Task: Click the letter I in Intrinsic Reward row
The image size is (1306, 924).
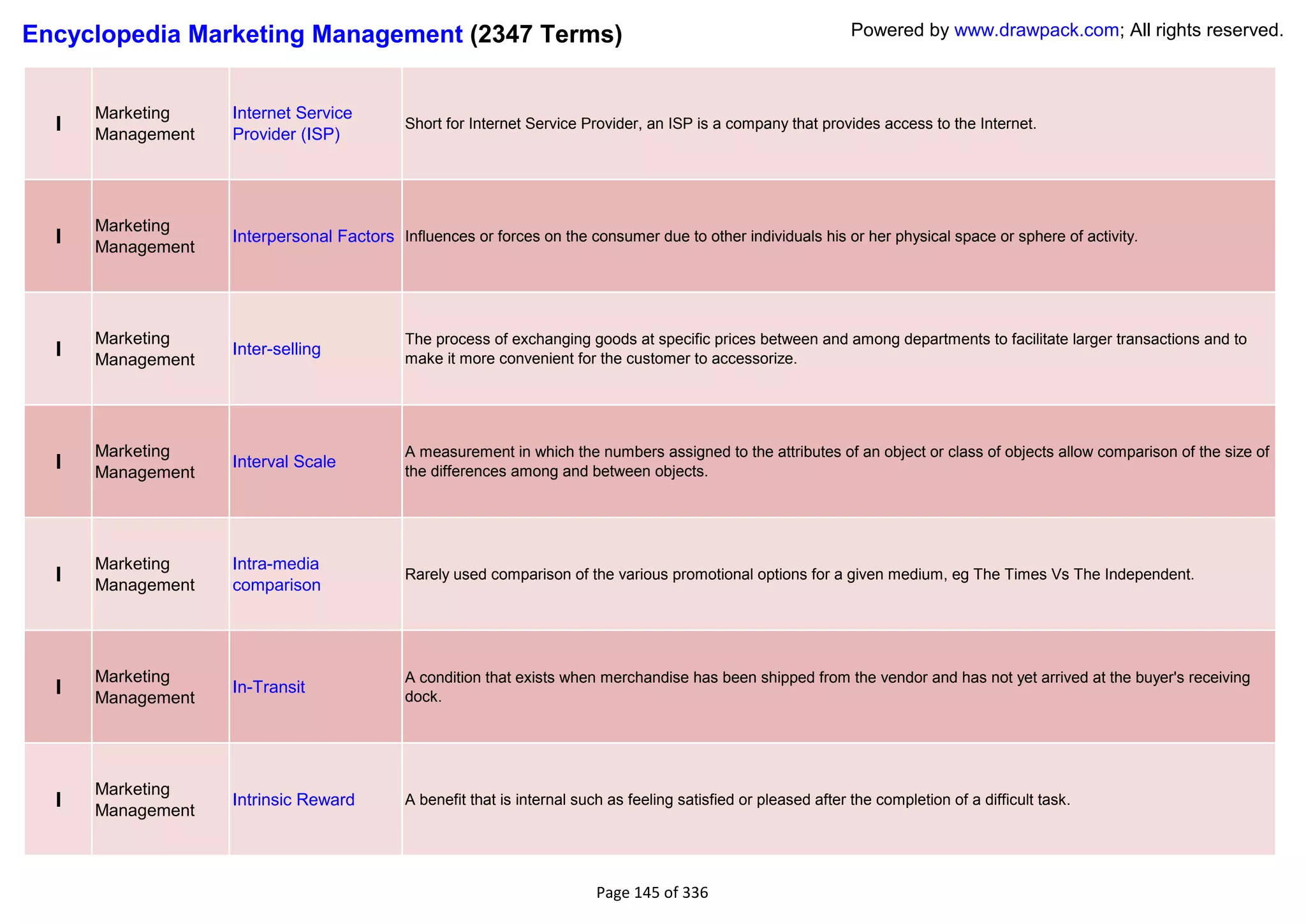Action: pyautogui.click(x=59, y=800)
